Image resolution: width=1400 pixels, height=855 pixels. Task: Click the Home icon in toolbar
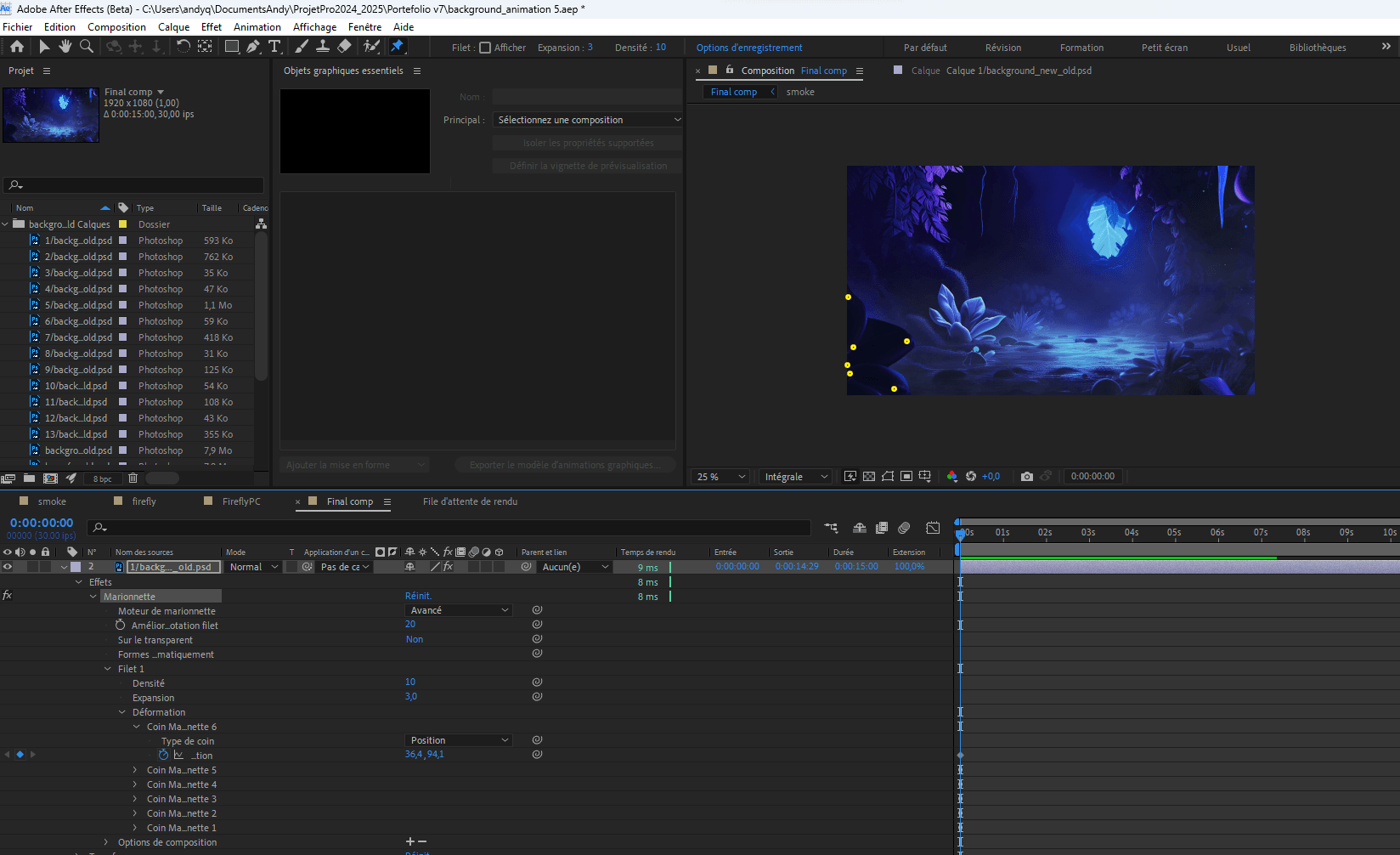(17, 47)
